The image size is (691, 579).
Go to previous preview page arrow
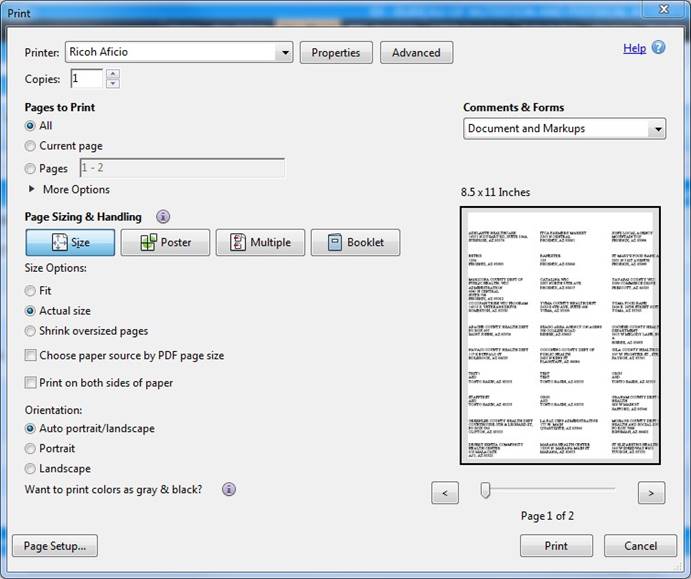445,492
